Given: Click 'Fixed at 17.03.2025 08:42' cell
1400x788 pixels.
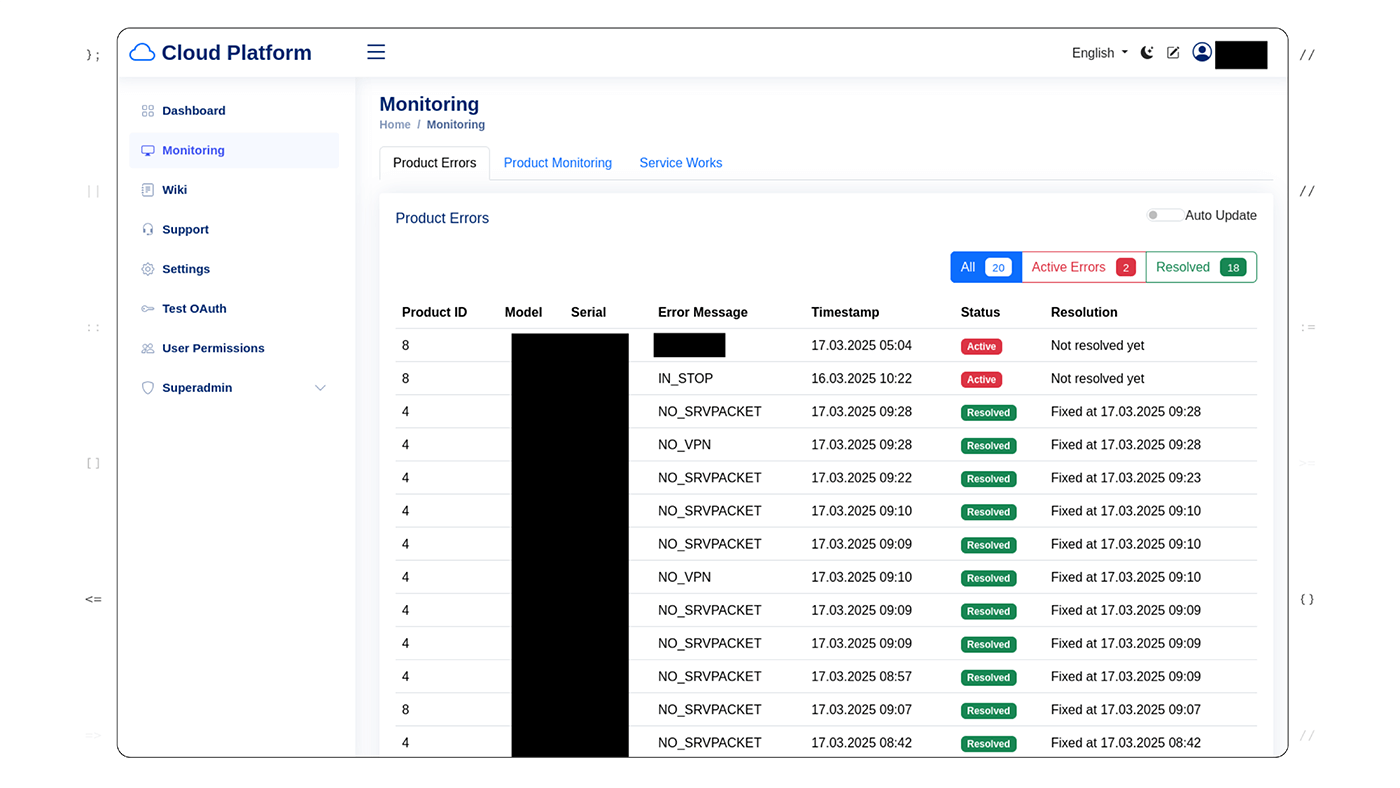Looking at the screenshot, I should click(1126, 743).
